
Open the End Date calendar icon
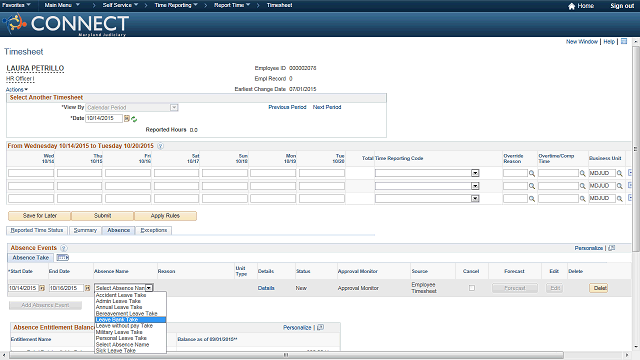click(87, 288)
